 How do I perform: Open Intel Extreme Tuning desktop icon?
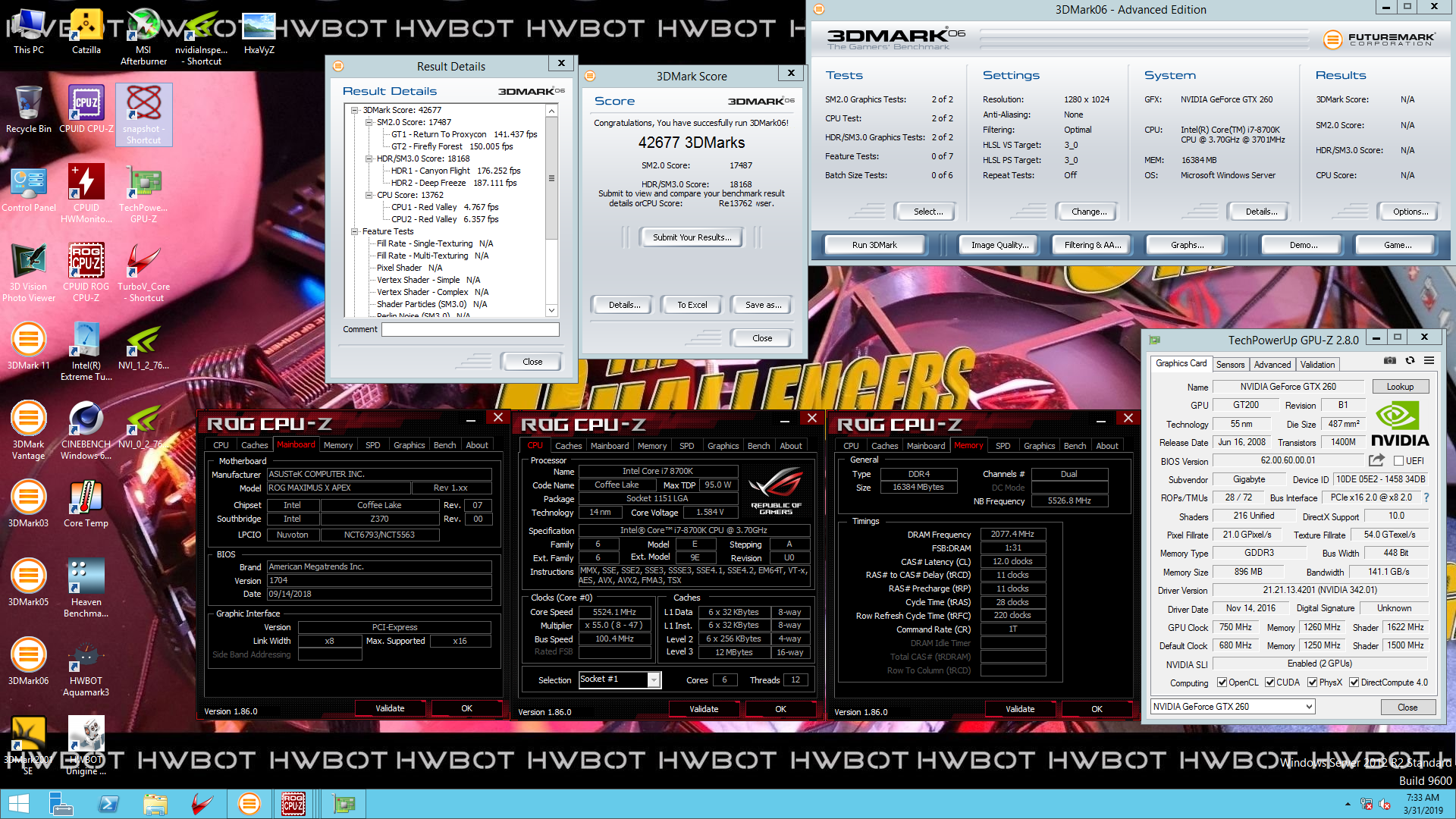86,351
